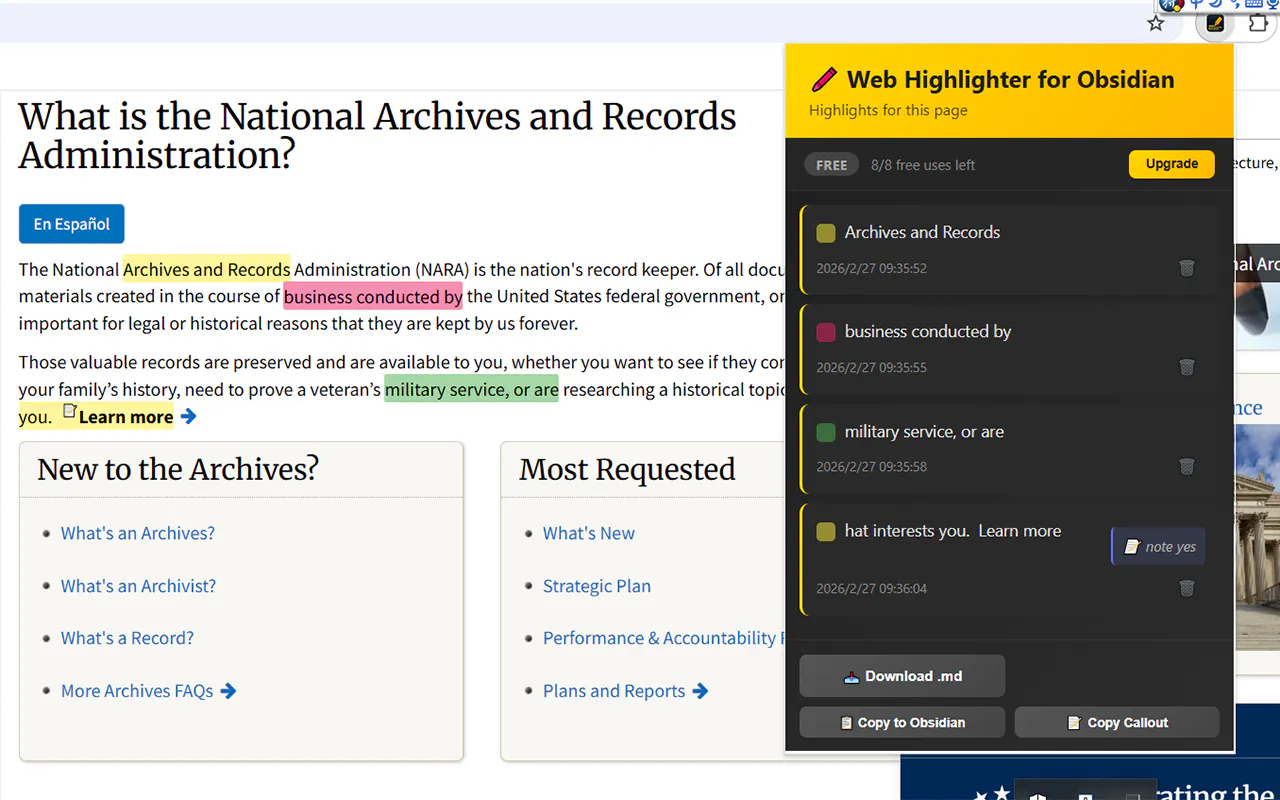The height and width of the screenshot is (800, 1280).
Task: Delete the 'hat interests you. Learn more' highlight
Action: (x=1187, y=588)
